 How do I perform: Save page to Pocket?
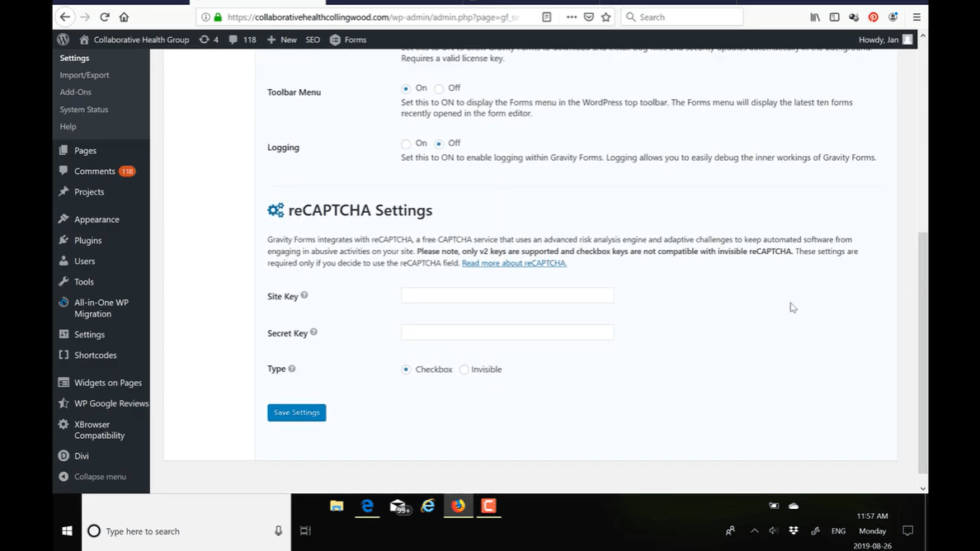click(x=589, y=17)
